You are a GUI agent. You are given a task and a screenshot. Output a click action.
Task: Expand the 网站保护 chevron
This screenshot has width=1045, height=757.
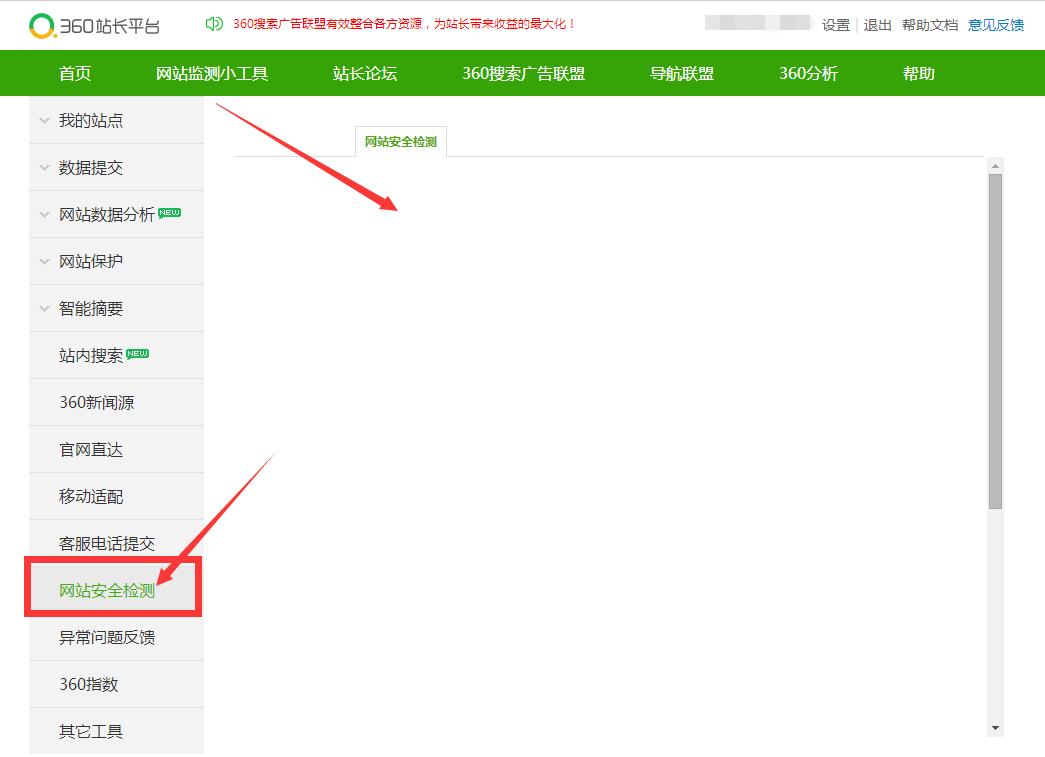coord(44,262)
